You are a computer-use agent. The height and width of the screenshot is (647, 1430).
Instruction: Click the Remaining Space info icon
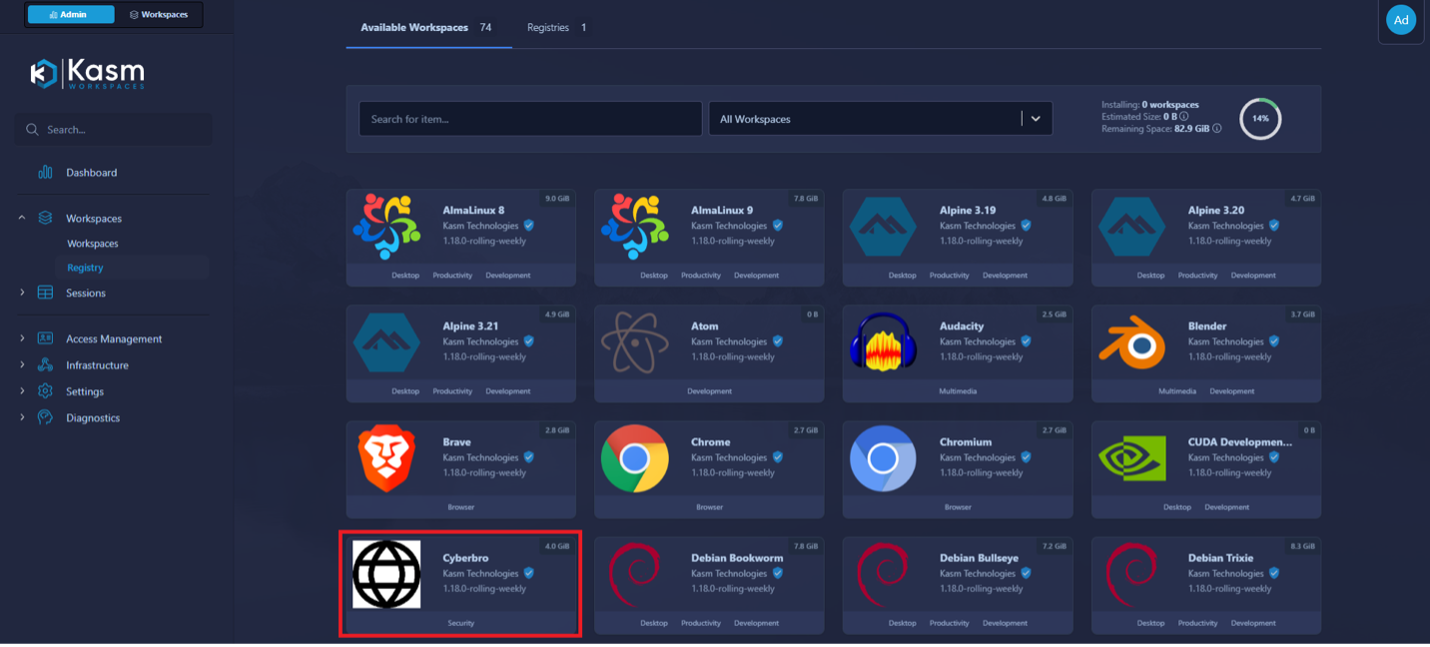click(1217, 129)
